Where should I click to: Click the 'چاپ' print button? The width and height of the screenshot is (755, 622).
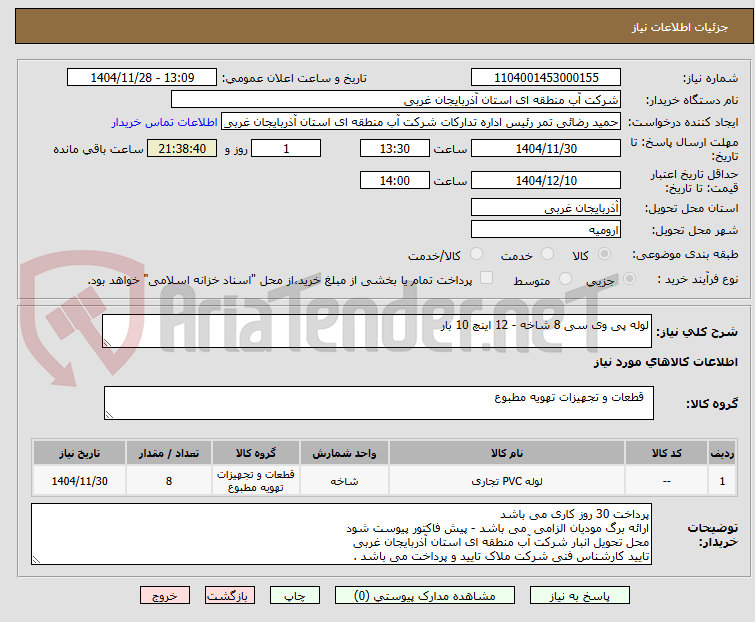coord(295,596)
